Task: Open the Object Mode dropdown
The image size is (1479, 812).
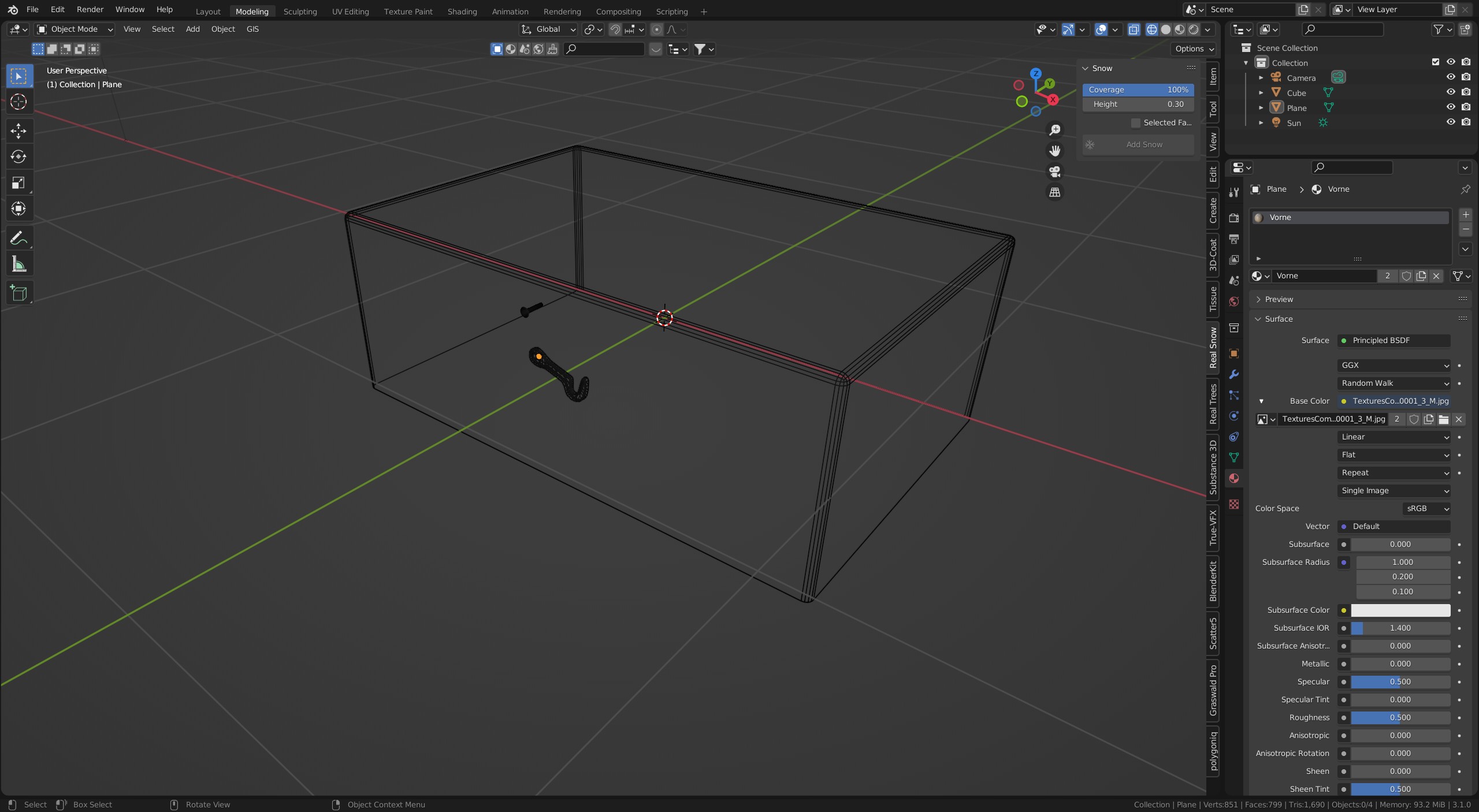Action: click(75, 29)
